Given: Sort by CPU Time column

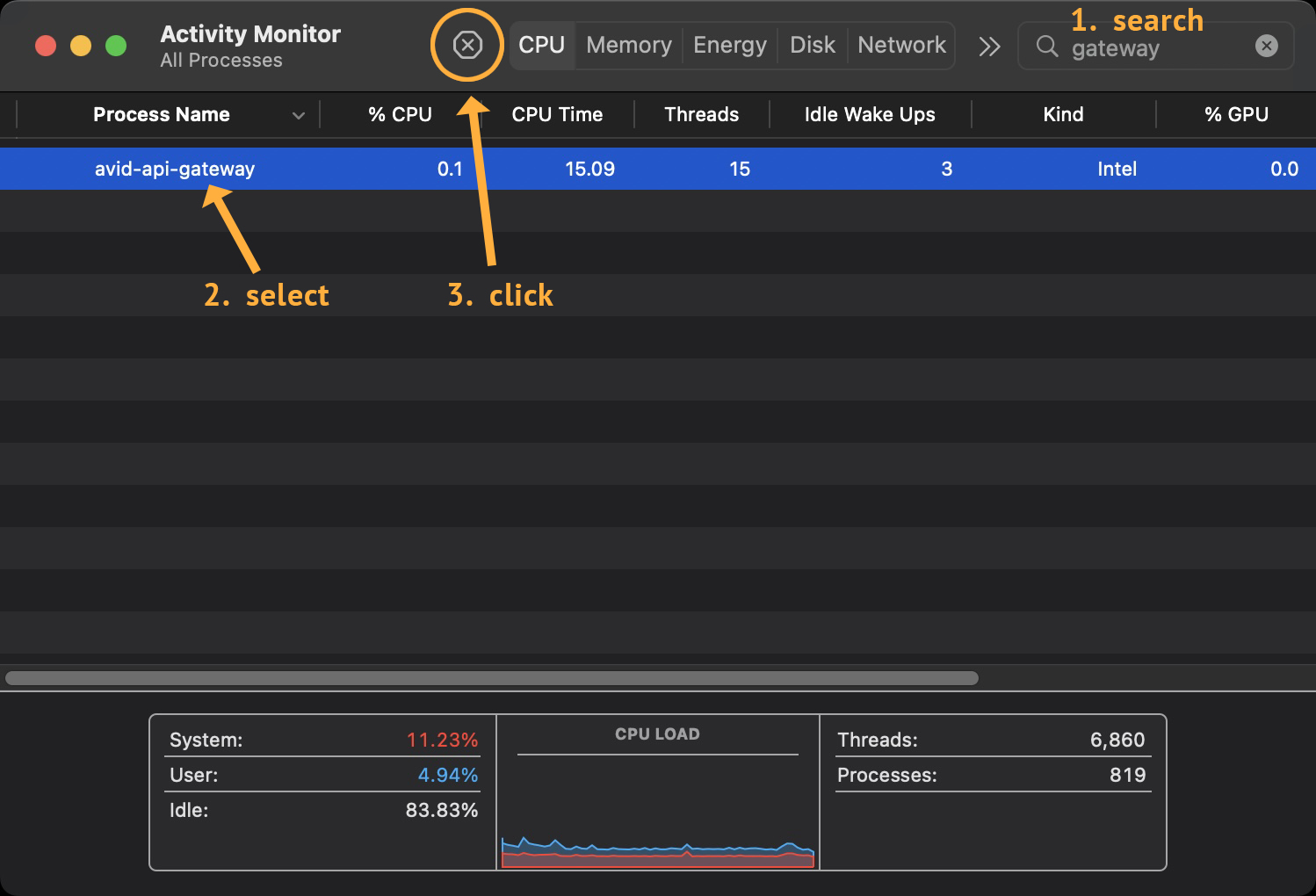Looking at the screenshot, I should (557, 114).
